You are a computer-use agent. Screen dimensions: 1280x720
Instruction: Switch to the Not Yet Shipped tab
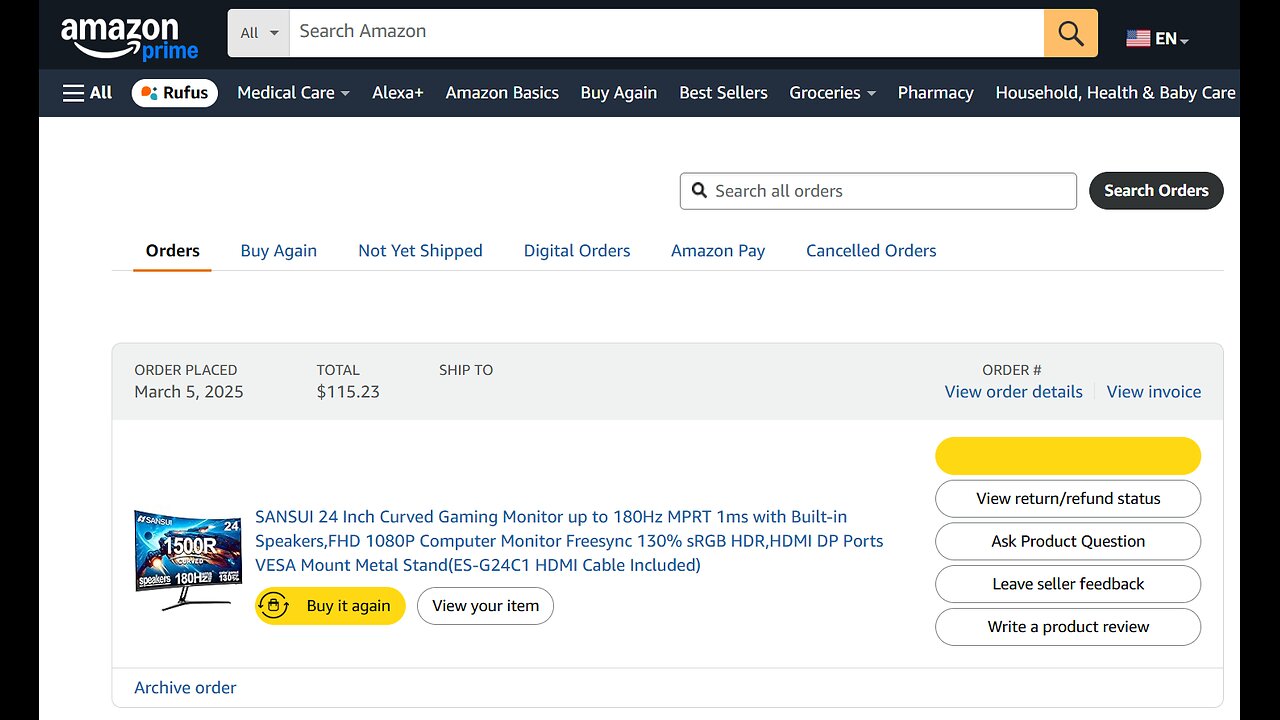pyautogui.click(x=420, y=251)
